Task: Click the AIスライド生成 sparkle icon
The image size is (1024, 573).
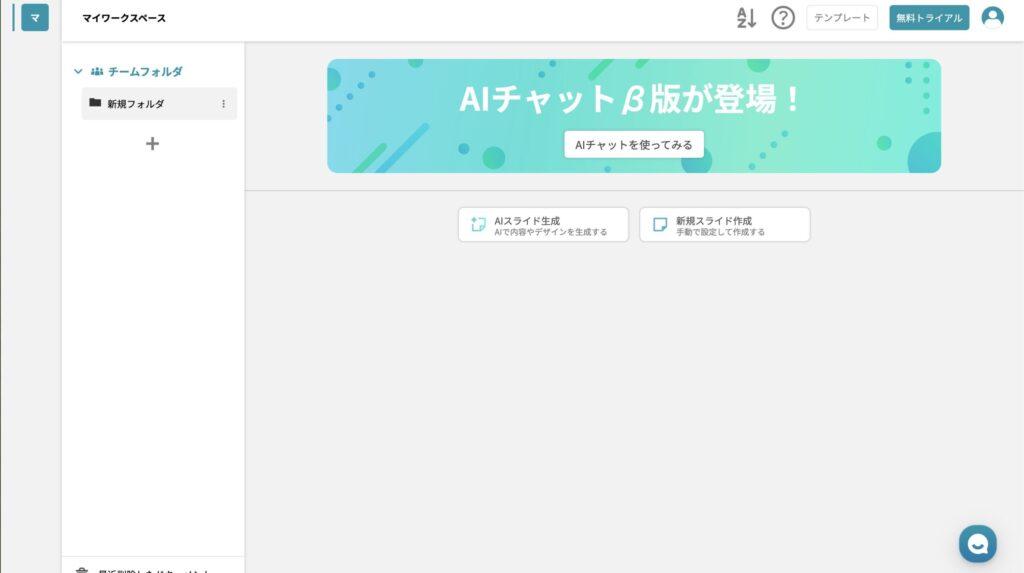Action: (x=478, y=225)
